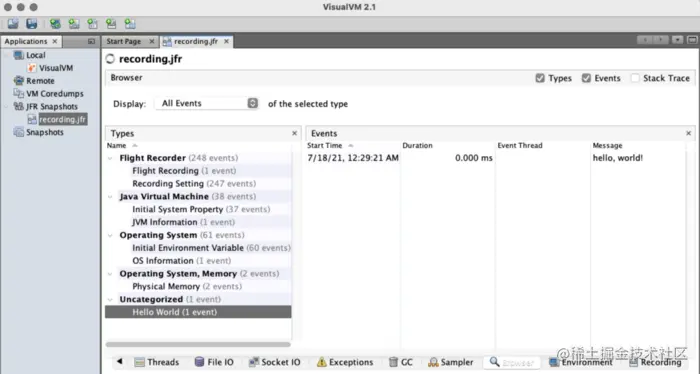
Task: Minimize the Applications panel with its window icon
Action: pos(92,42)
